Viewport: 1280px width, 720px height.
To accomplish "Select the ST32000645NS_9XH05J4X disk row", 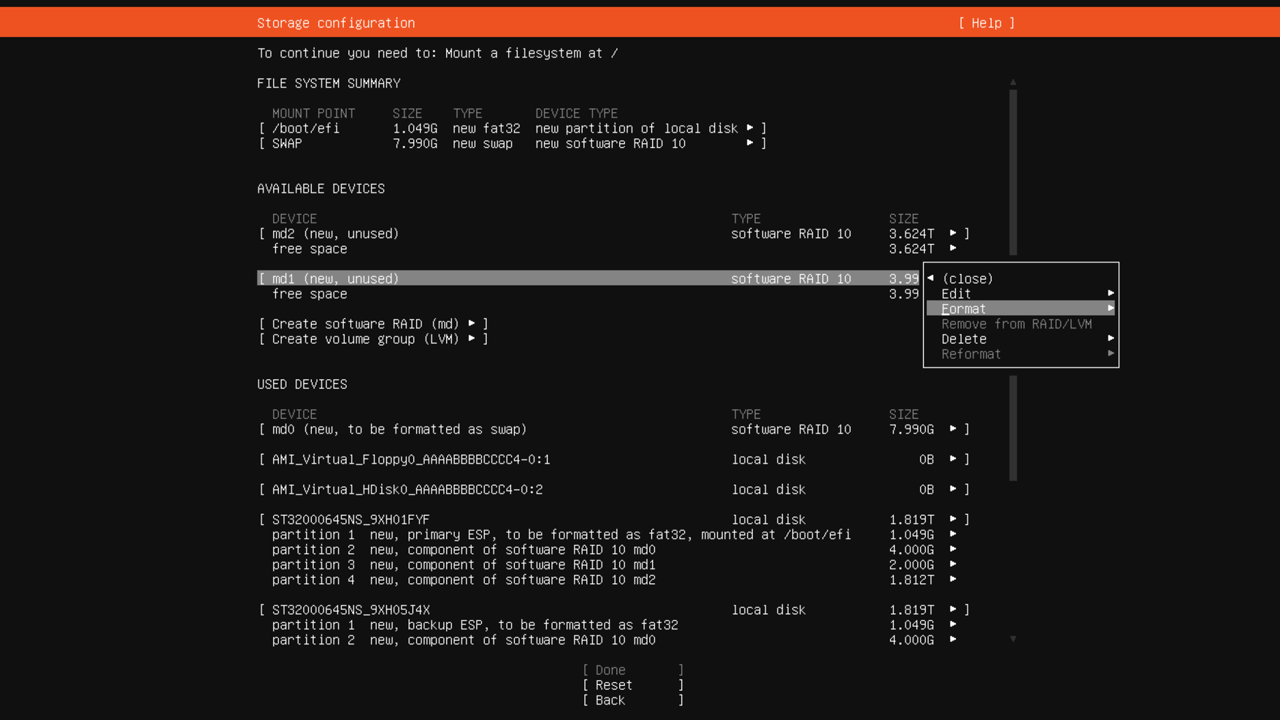I will (x=351, y=610).
